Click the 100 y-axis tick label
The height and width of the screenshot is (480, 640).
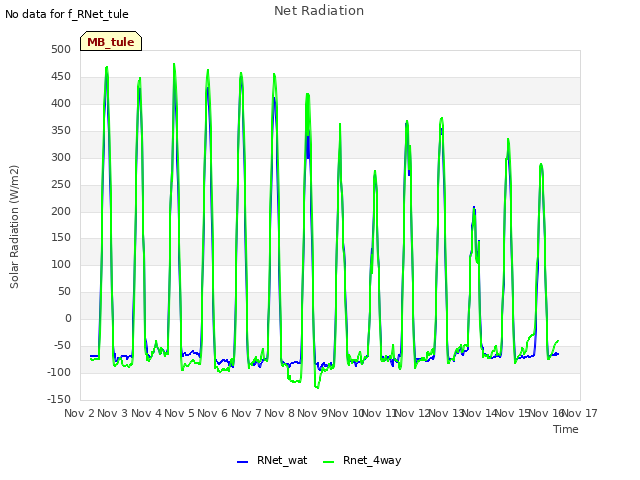coord(61,264)
